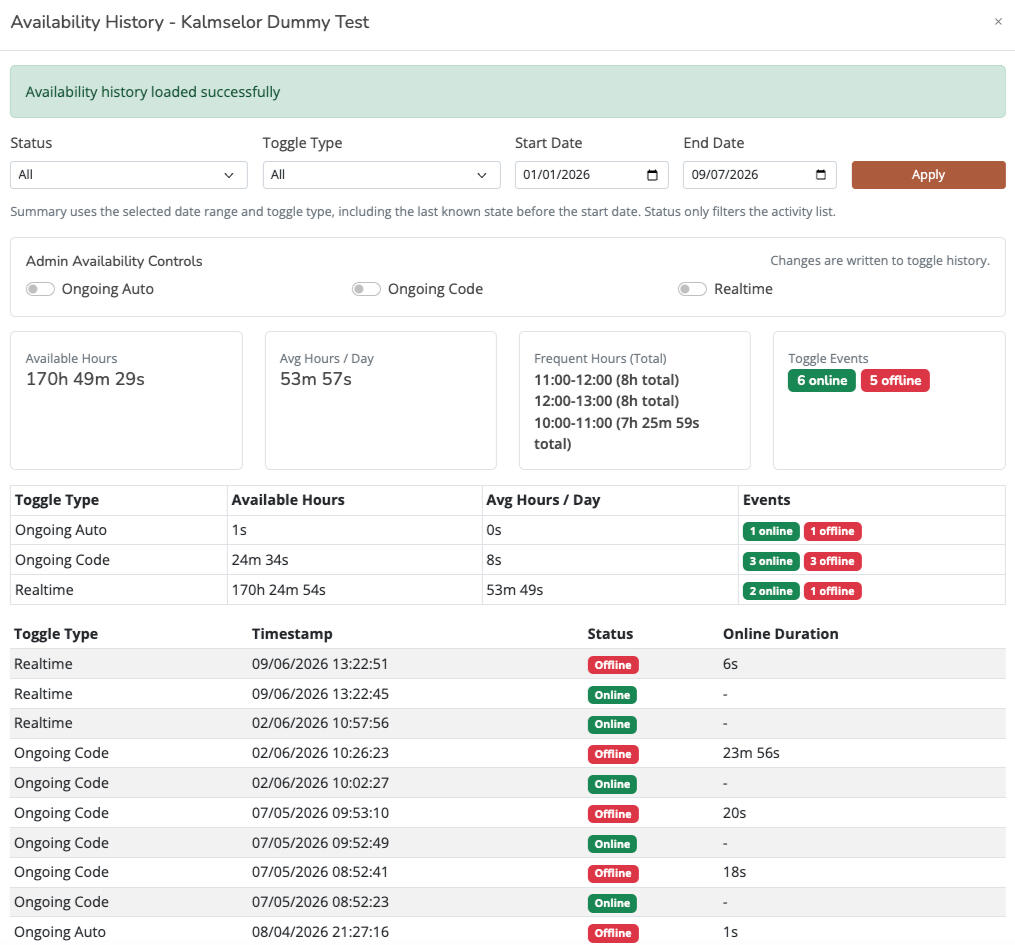Open the End Date calendar picker icon

tap(820, 175)
